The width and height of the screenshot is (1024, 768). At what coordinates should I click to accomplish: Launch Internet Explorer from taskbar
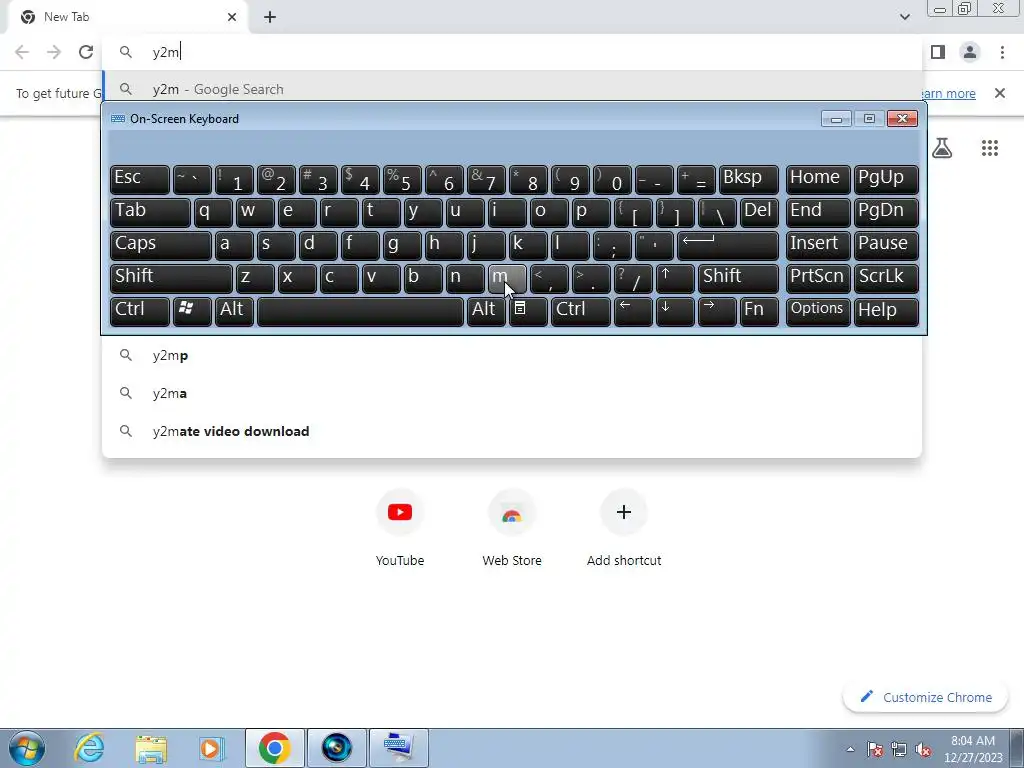[89, 748]
